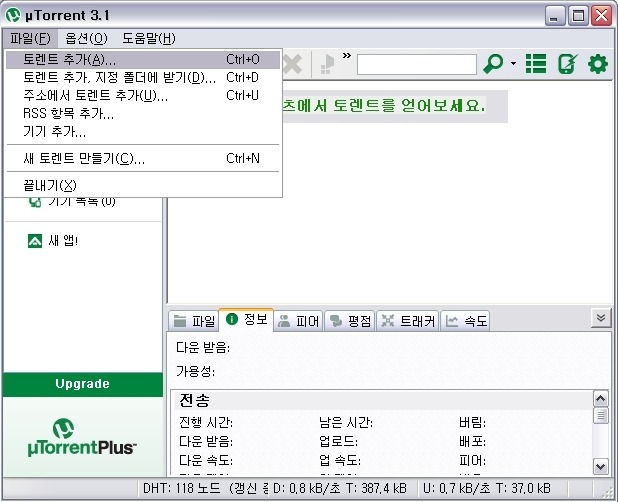Switch to the 정보 tab

(246, 319)
